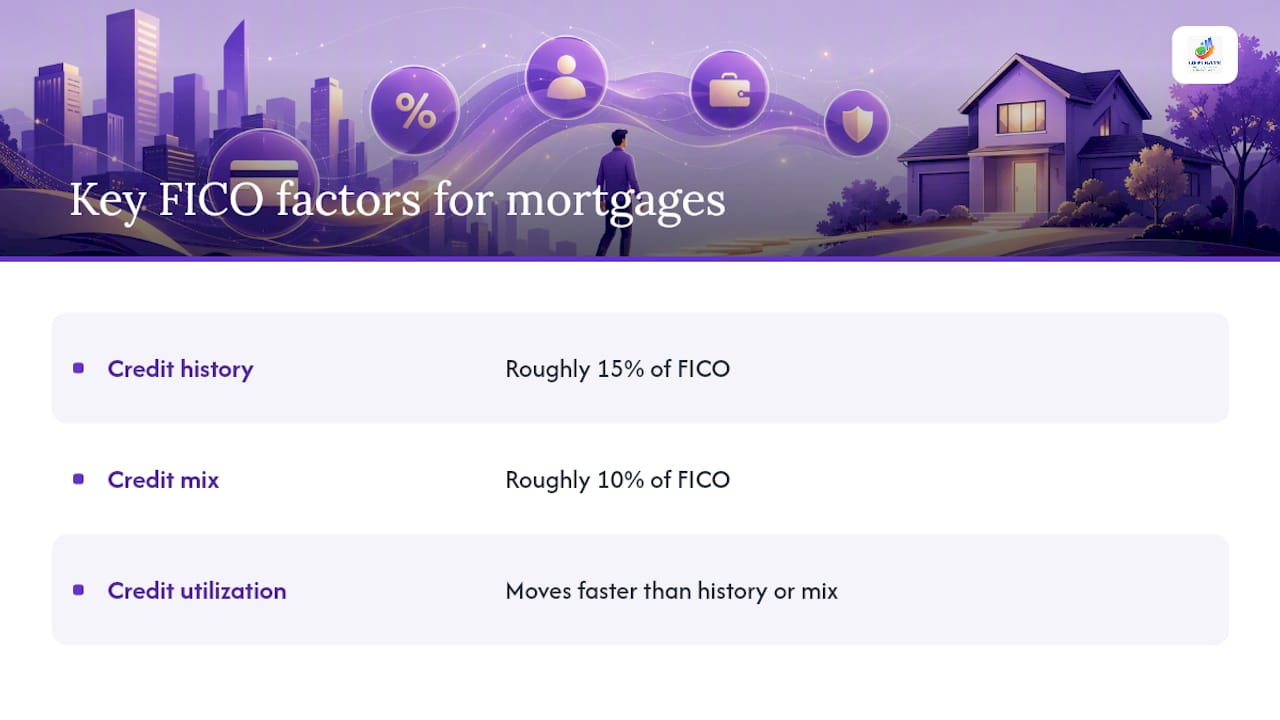Click the wallet bubble icon

tap(729, 90)
